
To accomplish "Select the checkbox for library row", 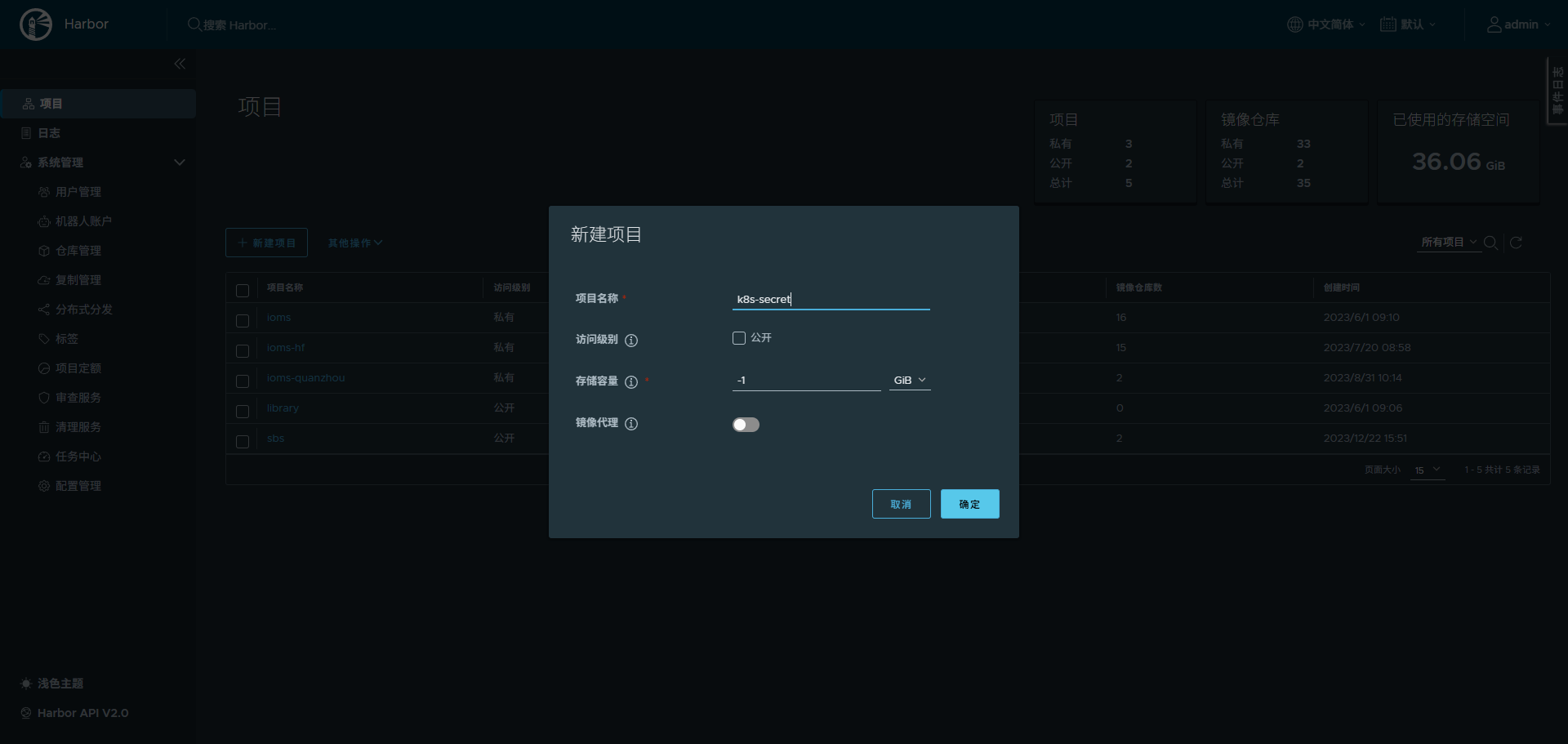I will 243,412.
